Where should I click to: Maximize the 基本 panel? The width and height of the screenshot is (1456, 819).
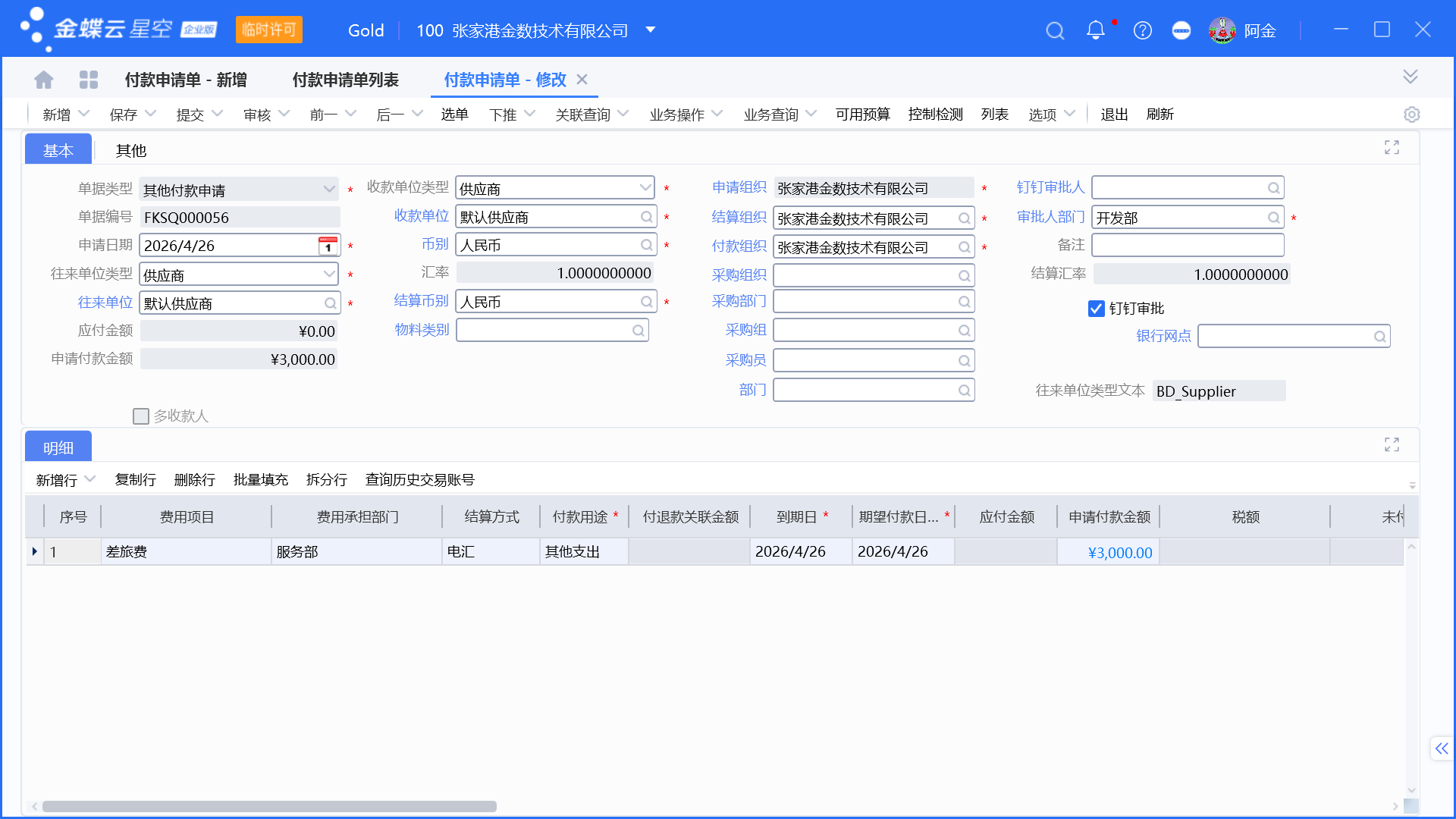pos(1392,147)
